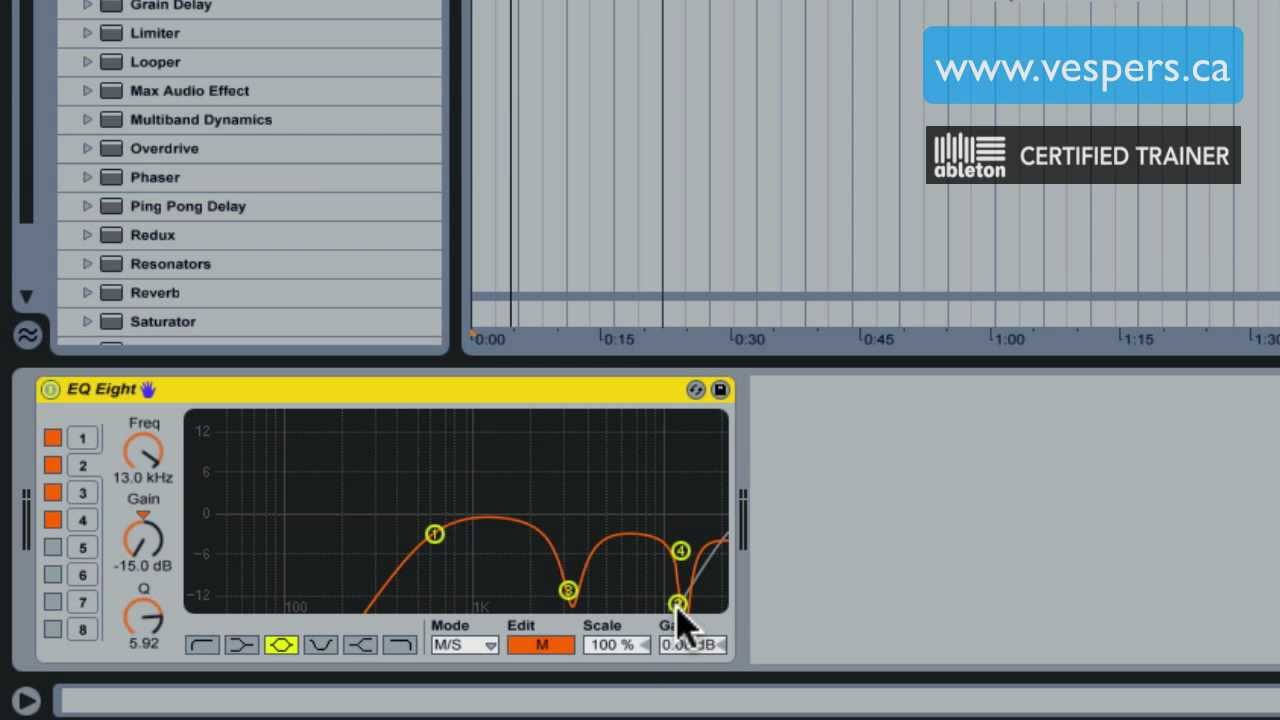Open the Mode M/S dropdown
Image resolution: width=1280 pixels, height=720 pixels.
465,645
